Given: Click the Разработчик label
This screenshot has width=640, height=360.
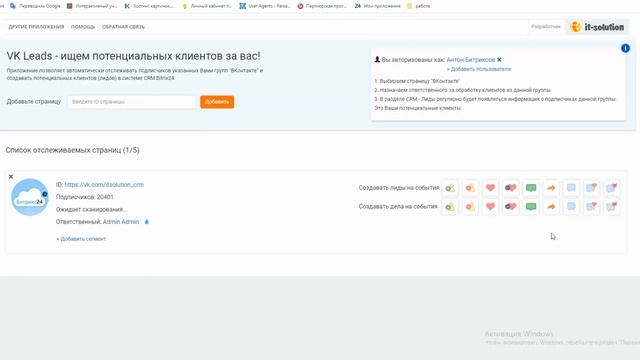Looking at the screenshot, I should (546, 27).
